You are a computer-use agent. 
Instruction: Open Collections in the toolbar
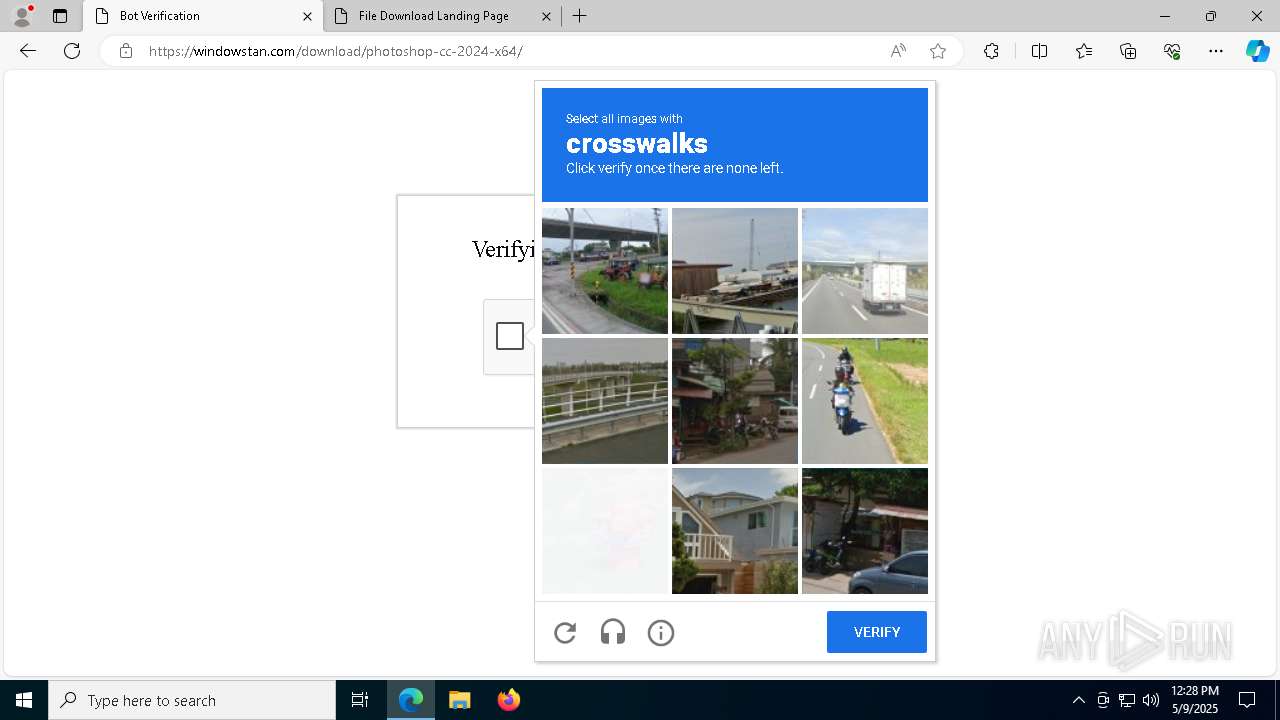(1128, 51)
